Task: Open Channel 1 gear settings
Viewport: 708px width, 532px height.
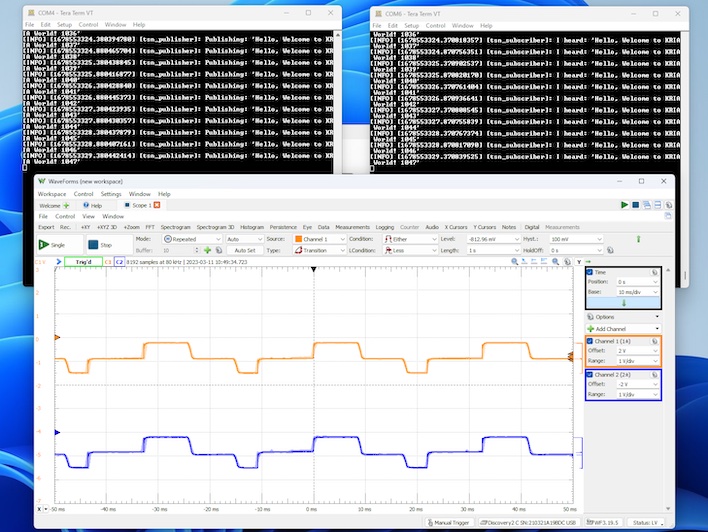Action: pos(654,341)
